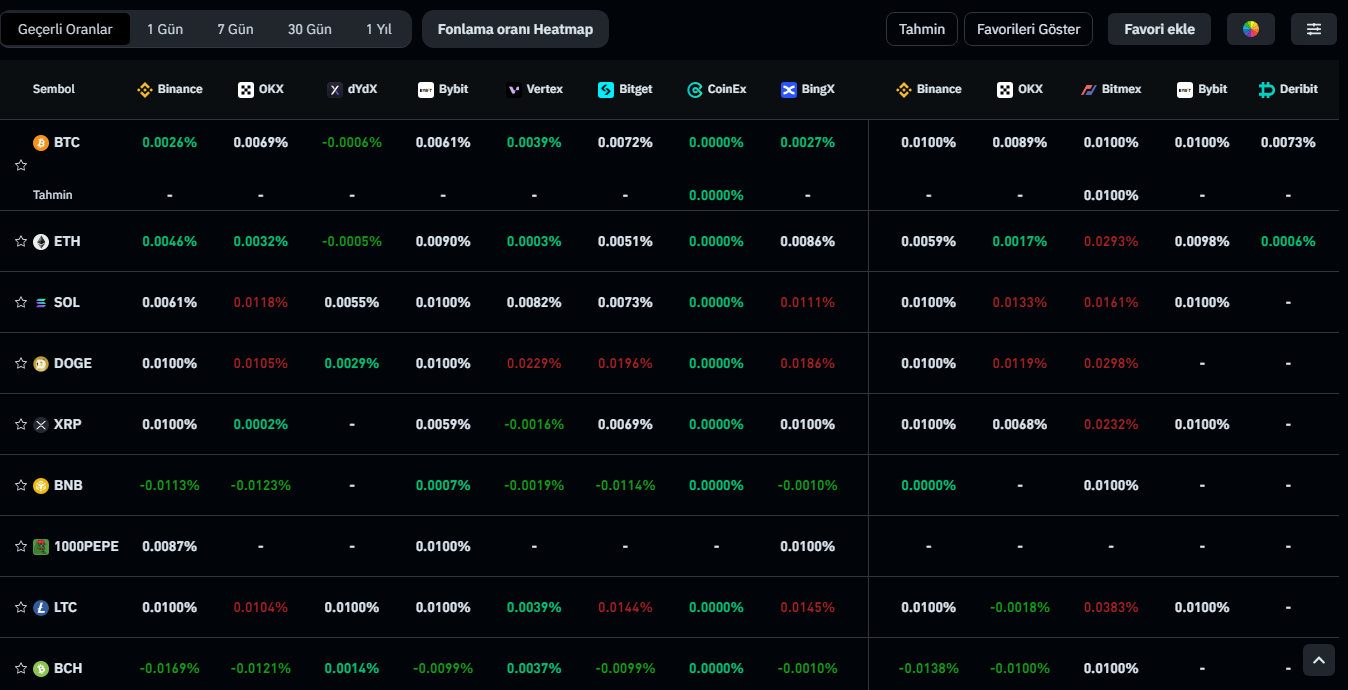Click the Sembol column header
Image resolution: width=1348 pixels, height=690 pixels.
(54, 89)
